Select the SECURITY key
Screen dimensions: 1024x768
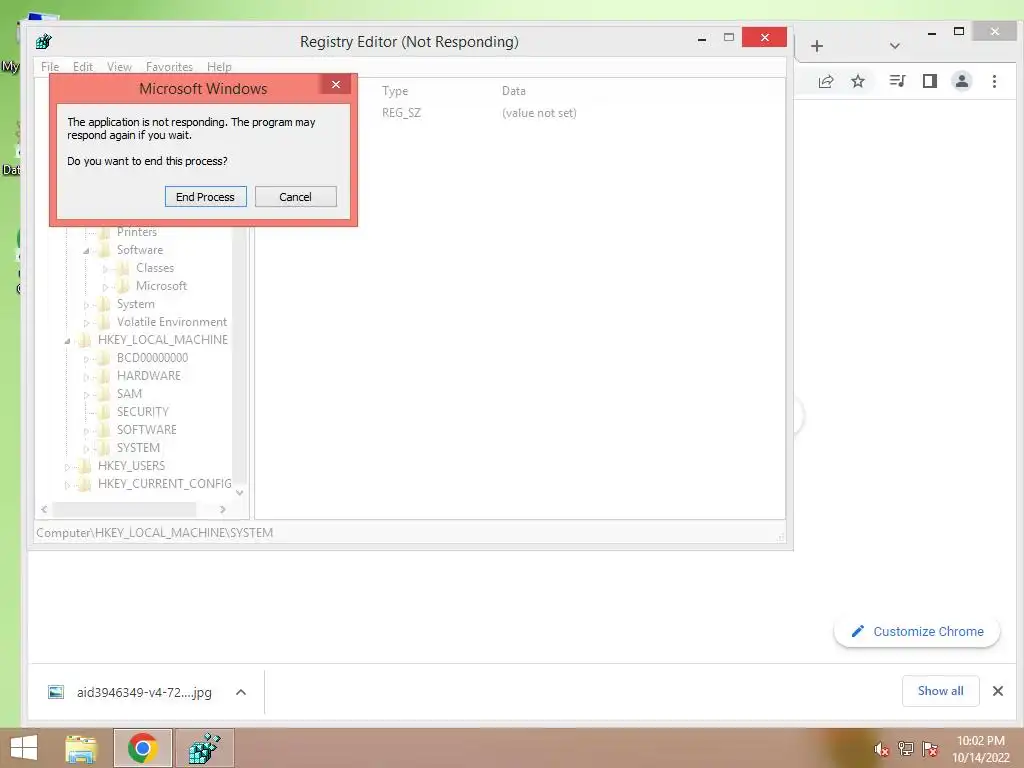(142, 412)
